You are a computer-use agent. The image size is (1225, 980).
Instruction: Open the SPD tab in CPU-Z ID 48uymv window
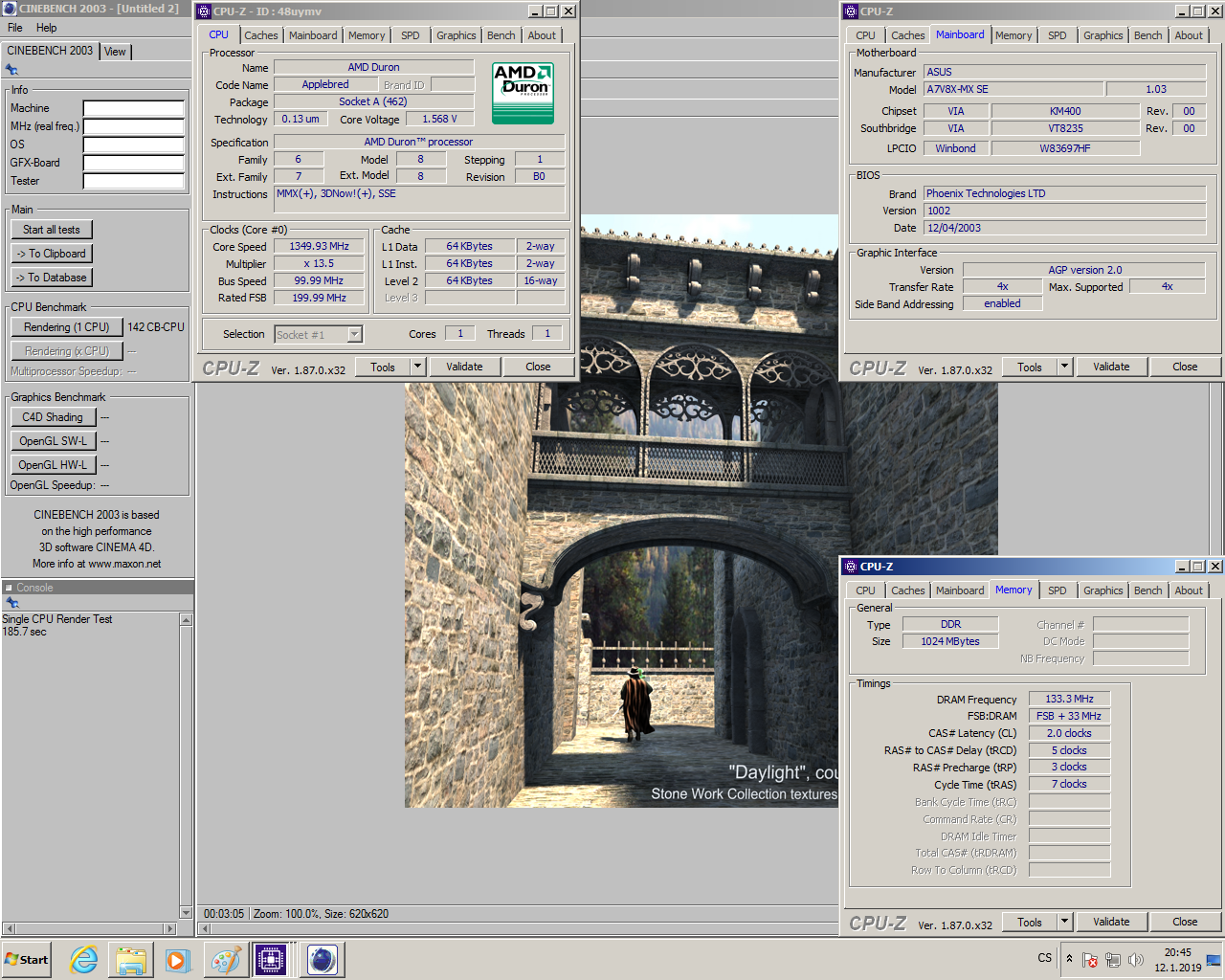pos(411,35)
